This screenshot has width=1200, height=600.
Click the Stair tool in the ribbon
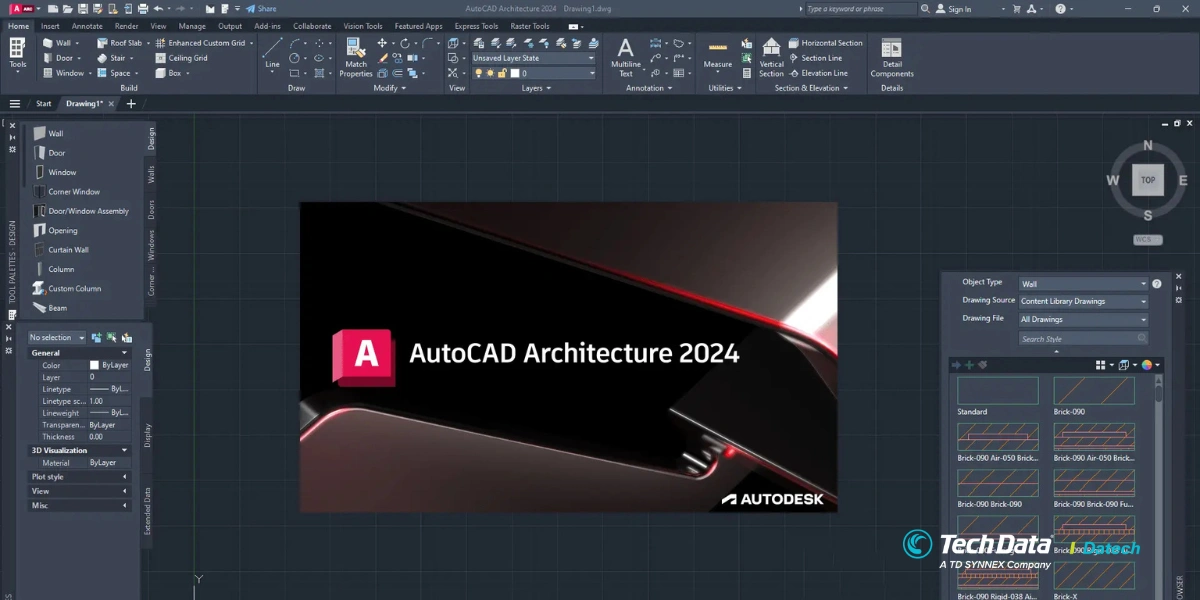[x=112, y=58]
